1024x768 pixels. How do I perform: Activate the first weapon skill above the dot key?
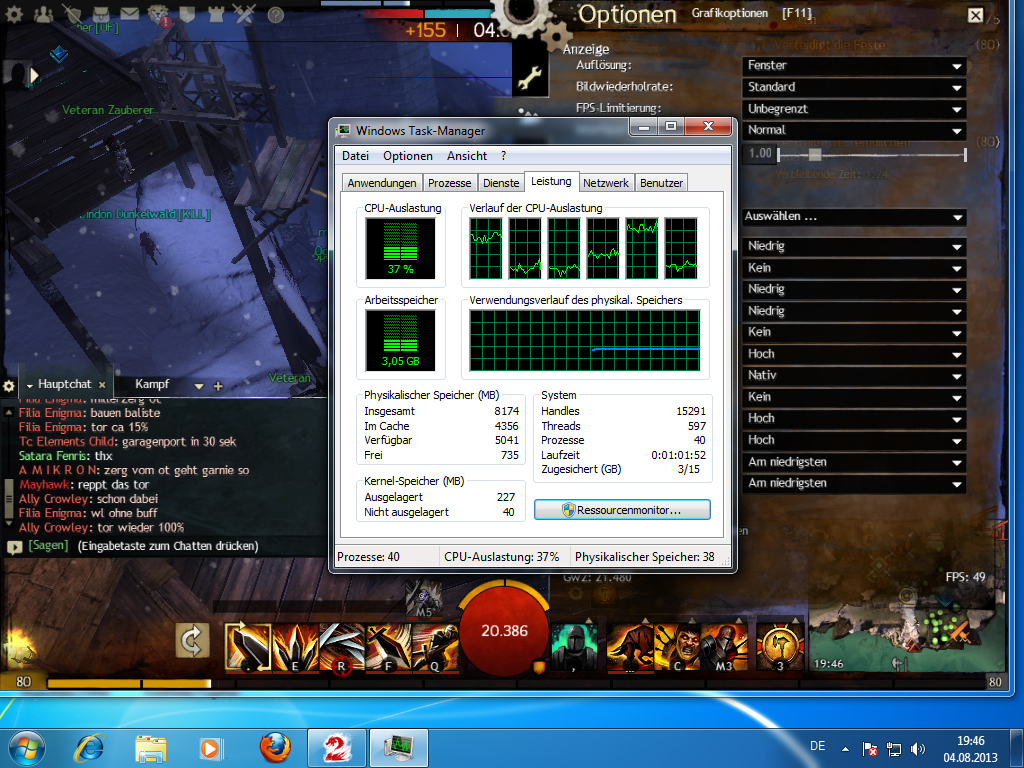[248, 647]
